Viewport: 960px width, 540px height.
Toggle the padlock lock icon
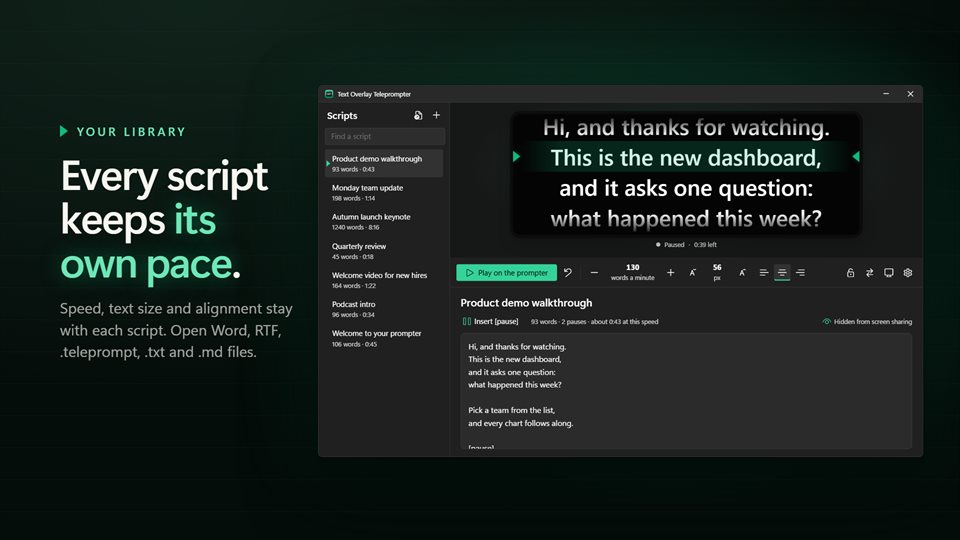[x=850, y=272]
